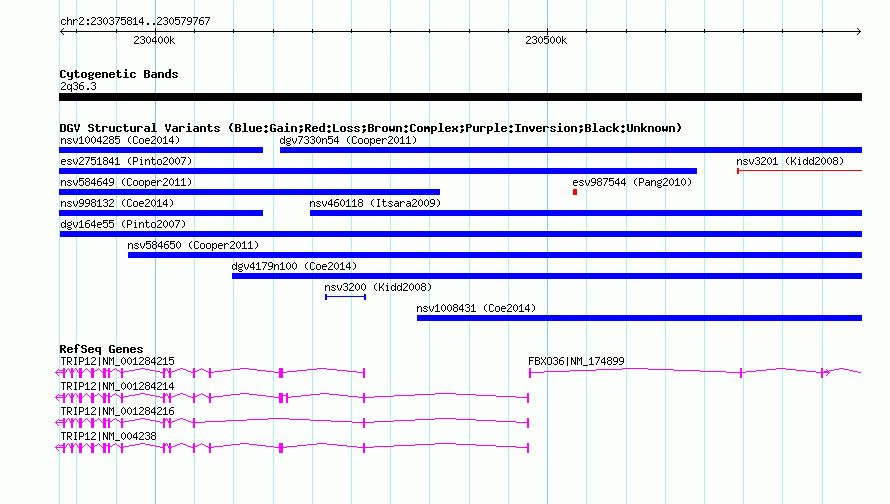This screenshot has height=504, width=890.
Task: Click the dgv4179n100 (Coe2014) label text
Action: pos(294,266)
